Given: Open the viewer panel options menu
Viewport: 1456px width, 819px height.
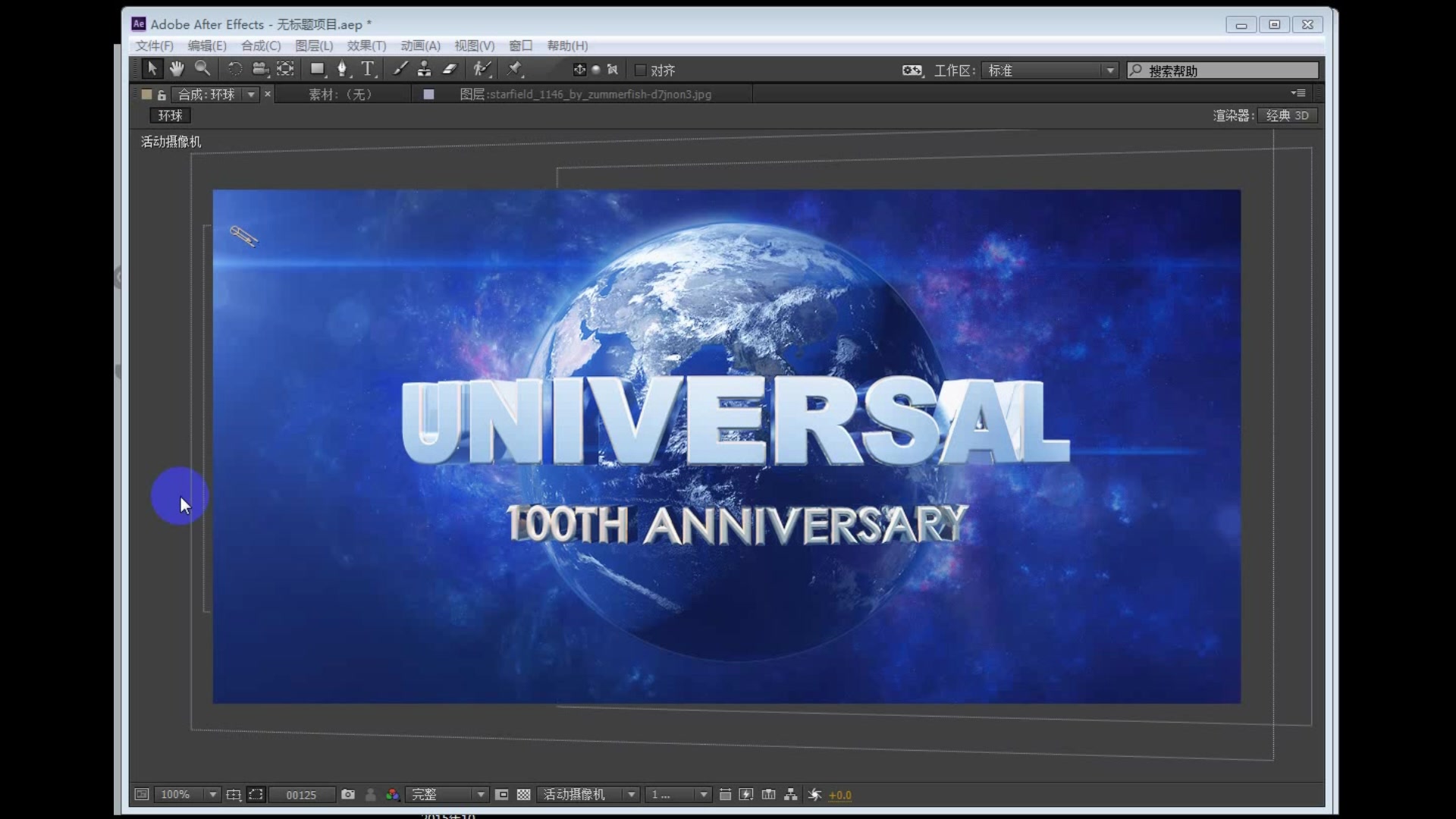Looking at the screenshot, I should point(1298,93).
